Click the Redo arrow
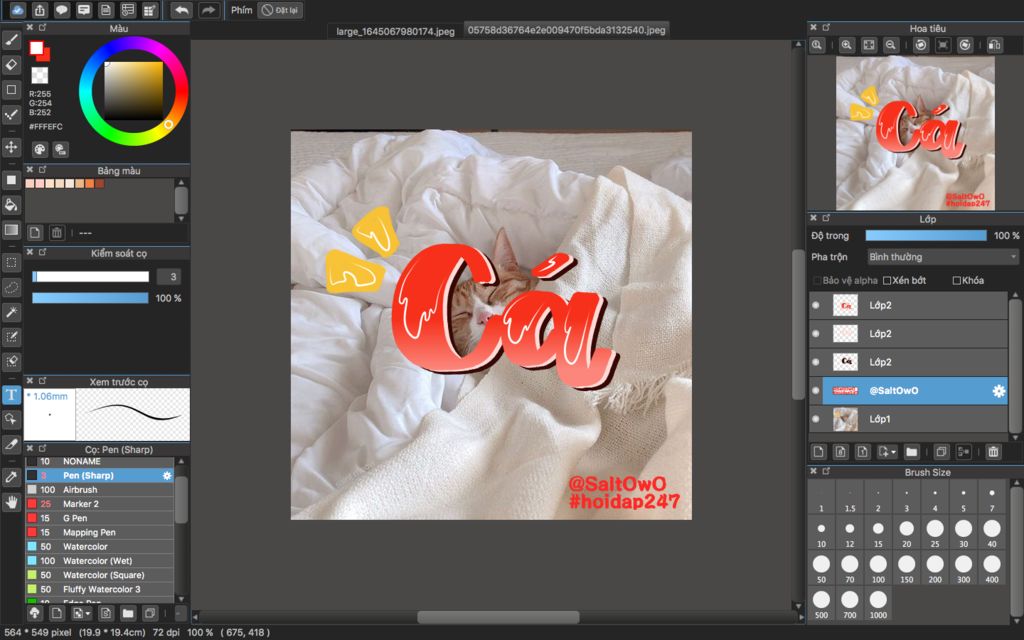The height and width of the screenshot is (640, 1024). pos(208,10)
